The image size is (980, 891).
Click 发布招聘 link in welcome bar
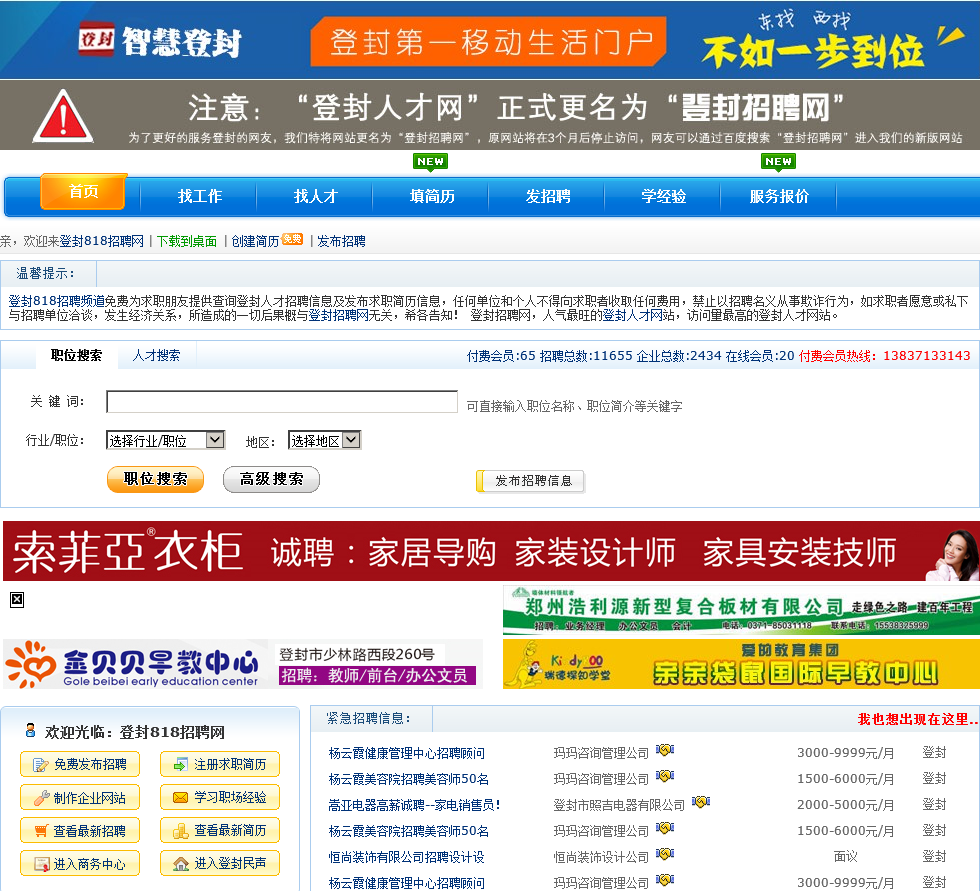(341, 241)
